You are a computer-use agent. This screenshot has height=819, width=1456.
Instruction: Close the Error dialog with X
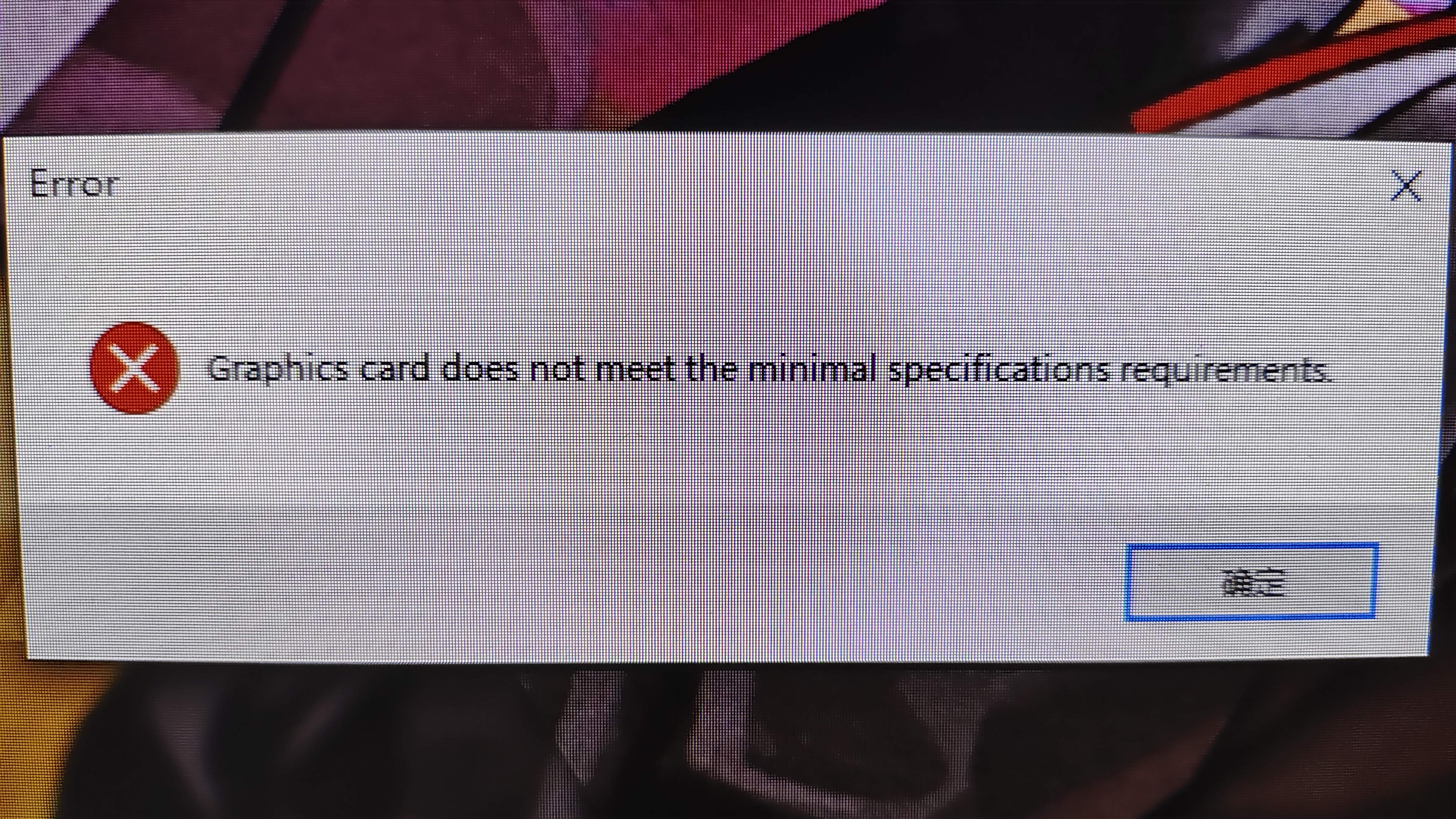(1406, 187)
